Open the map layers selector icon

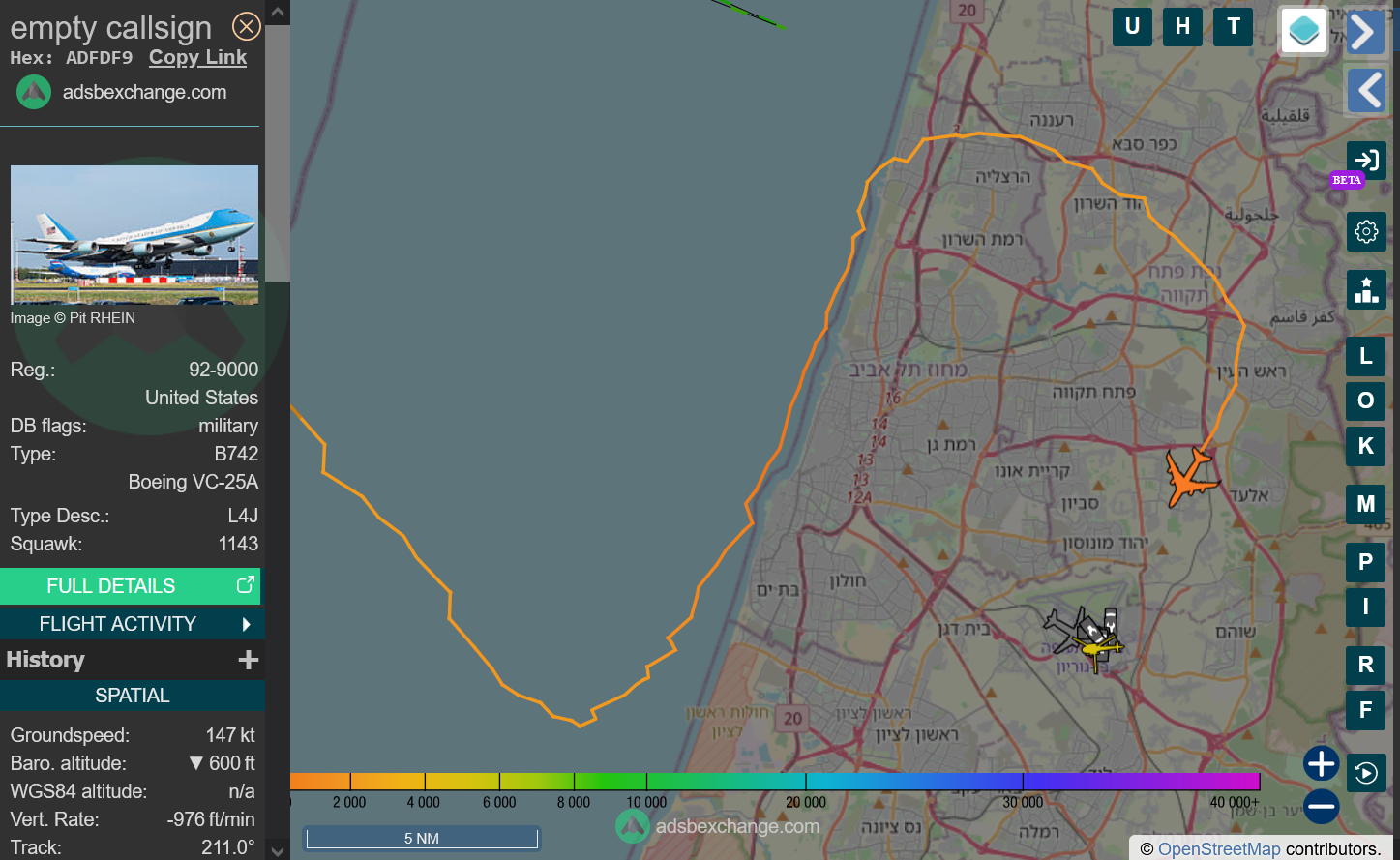click(1303, 31)
